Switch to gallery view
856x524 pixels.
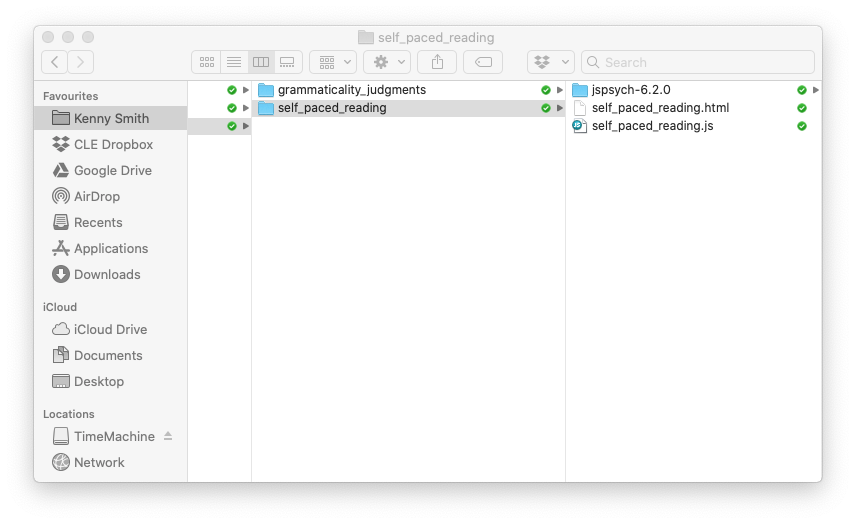pyautogui.click(x=287, y=62)
